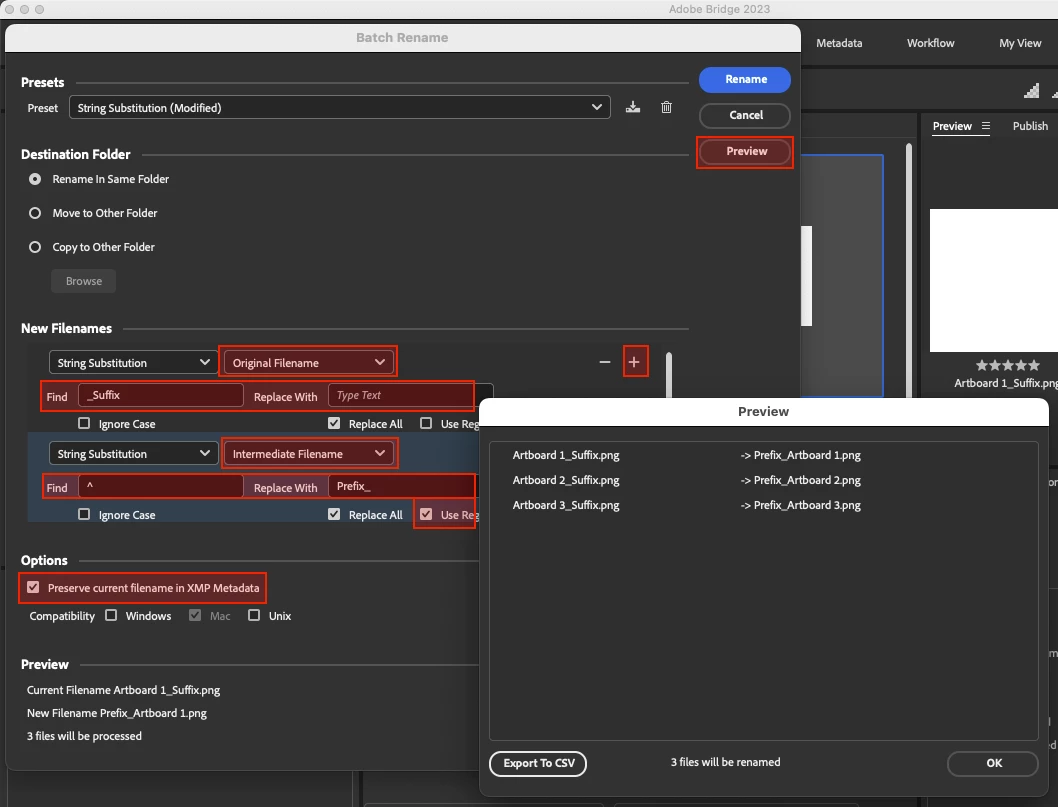Screen dimensions: 1058x807
Task: Click New Filename Prefix_Artboard 1.png text
Action: [117, 713]
